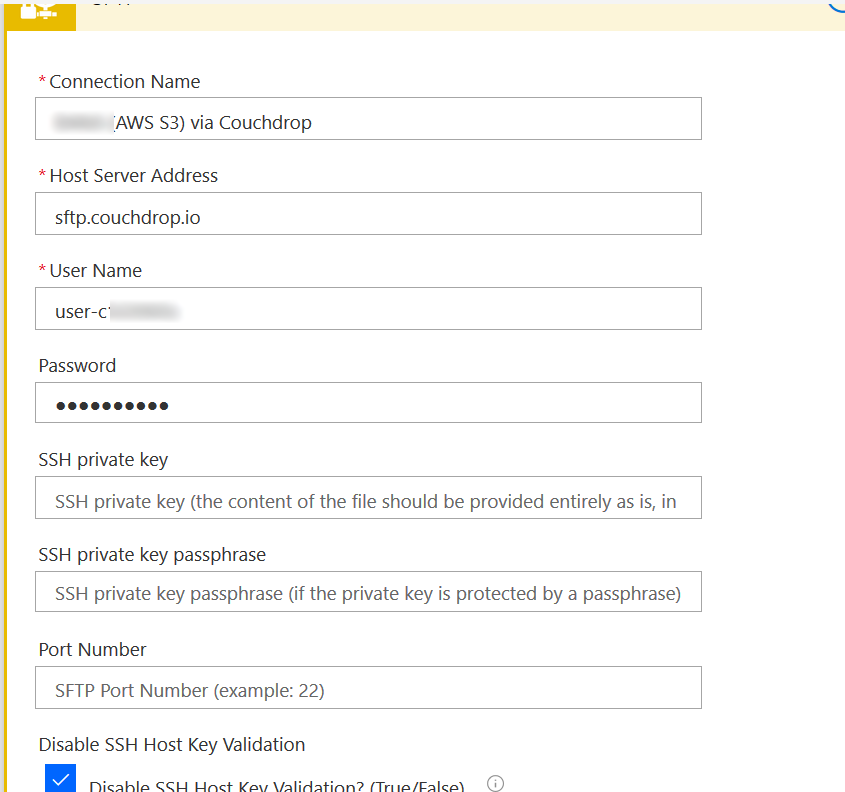This screenshot has width=845, height=792.
Task: Toggle the Disable SSH Host Key Validation checkbox
Action: pos(60,777)
